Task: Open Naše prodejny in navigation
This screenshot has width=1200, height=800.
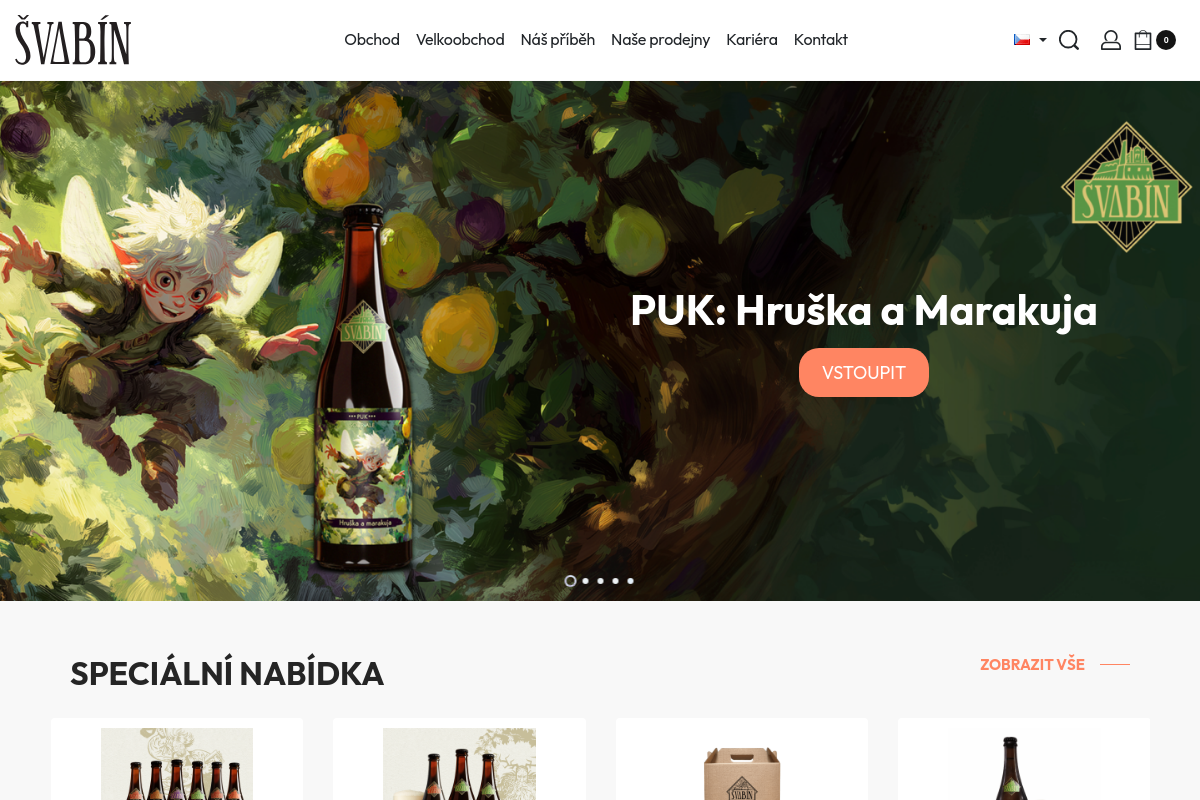Action: pos(660,40)
